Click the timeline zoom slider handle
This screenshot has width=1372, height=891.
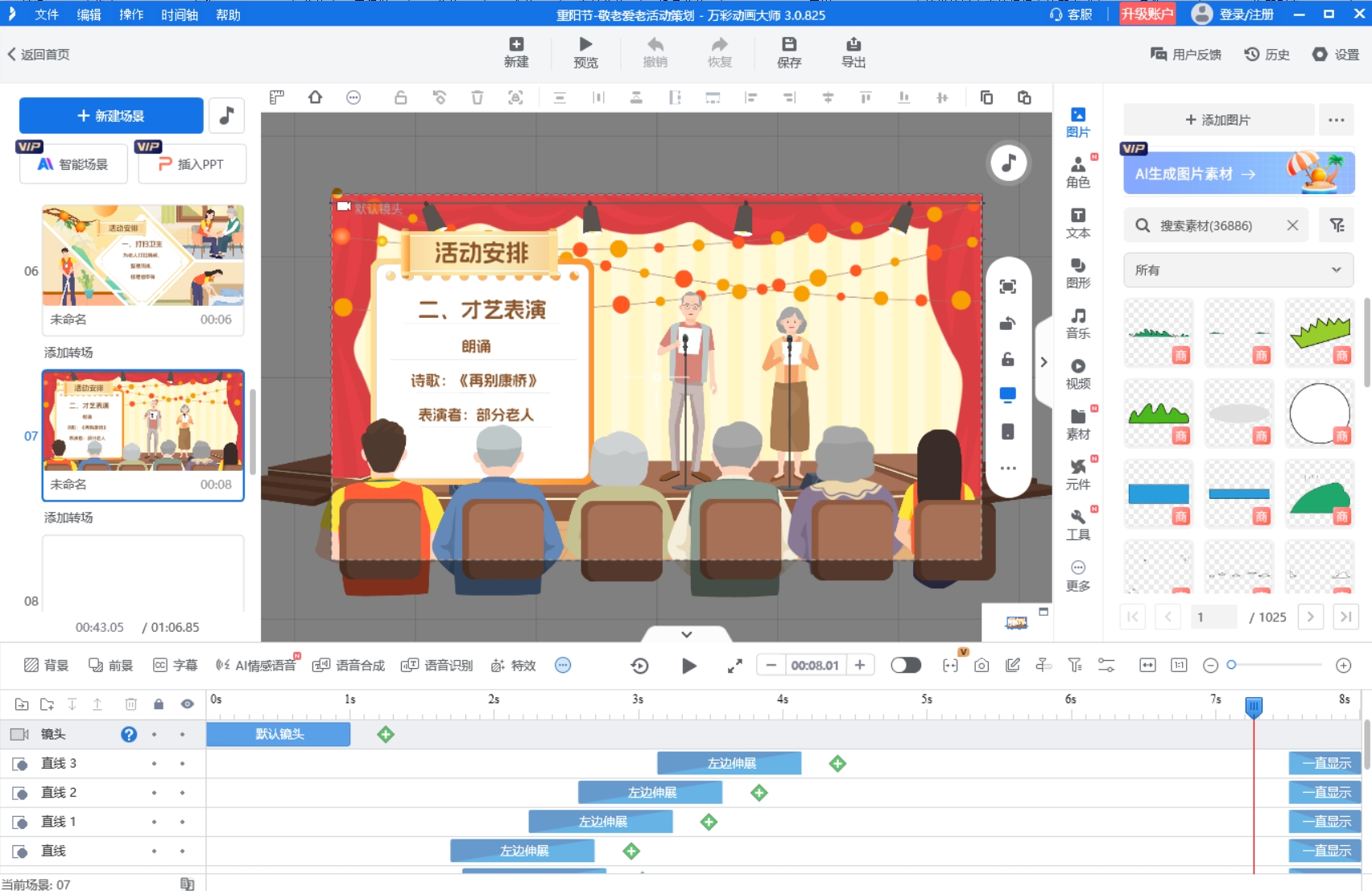coord(1231,665)
